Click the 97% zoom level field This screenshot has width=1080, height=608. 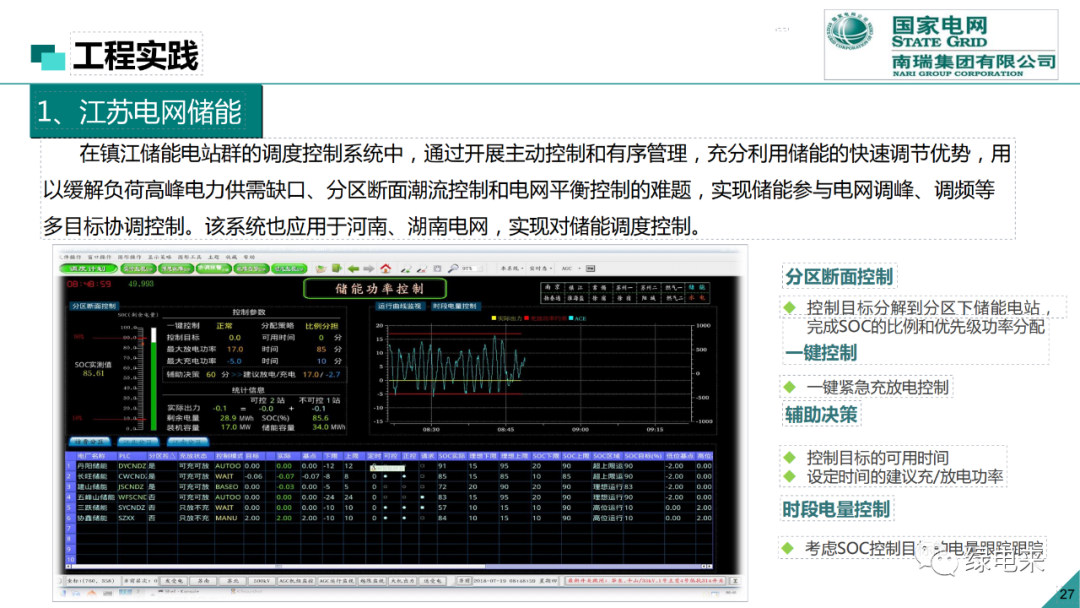[x=472, y=269]
